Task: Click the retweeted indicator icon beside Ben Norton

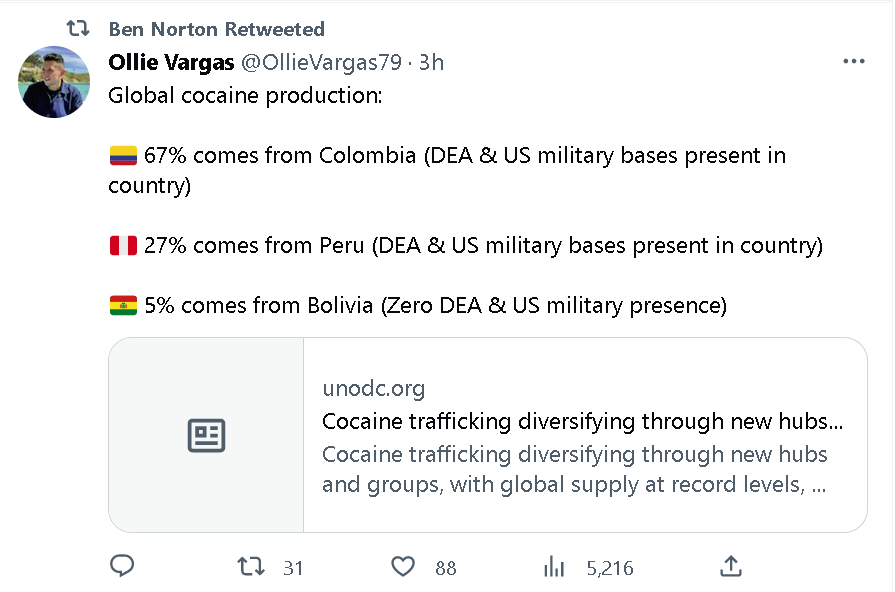Action: pyautogui.click(x=78, y=28)
